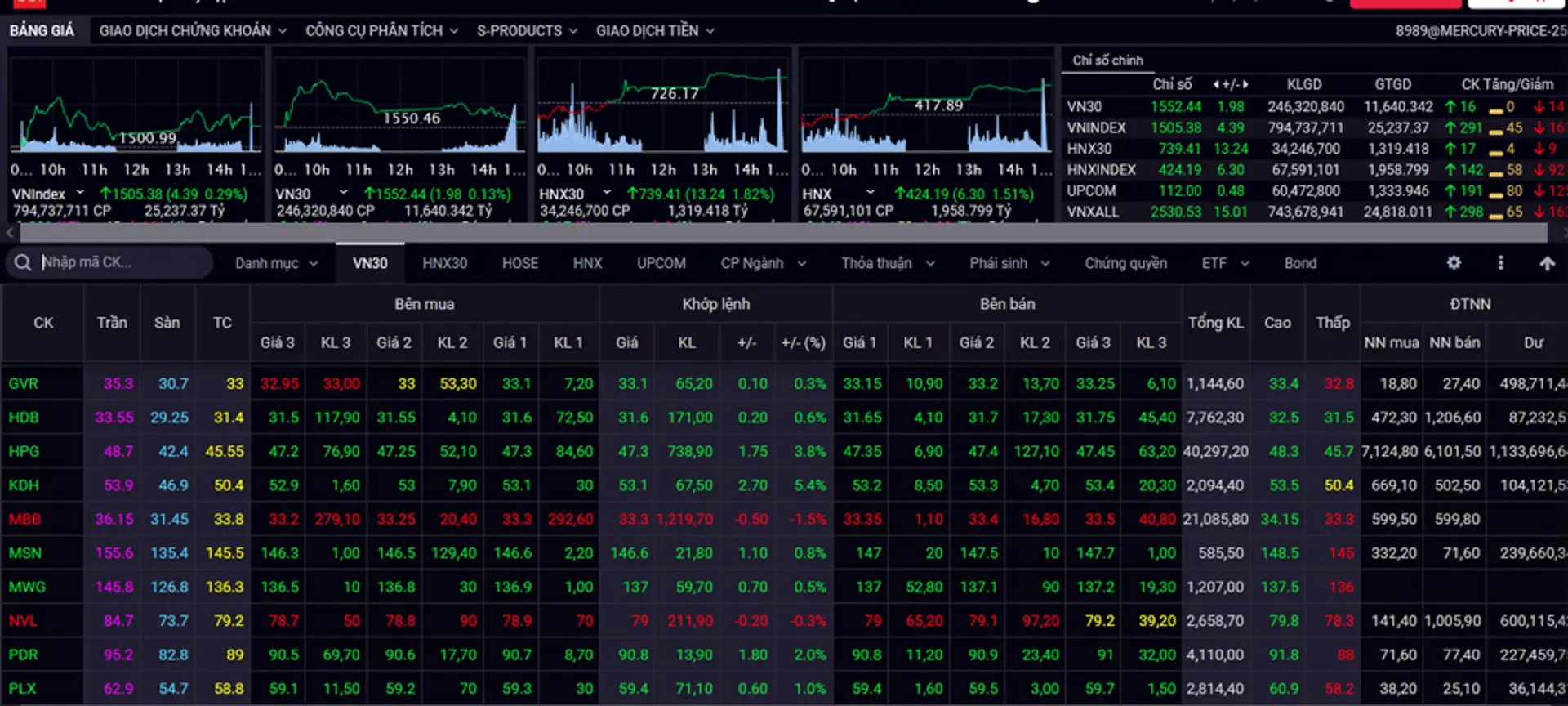Click HPG matched price 47.3

tap(633, 451)
